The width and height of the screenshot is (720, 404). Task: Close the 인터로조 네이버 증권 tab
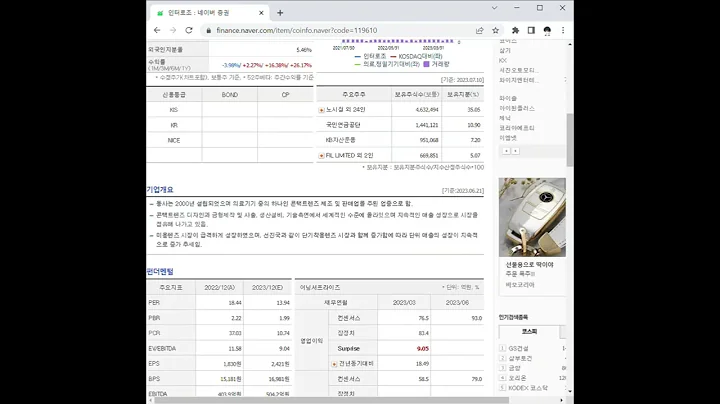pos(261,13)
